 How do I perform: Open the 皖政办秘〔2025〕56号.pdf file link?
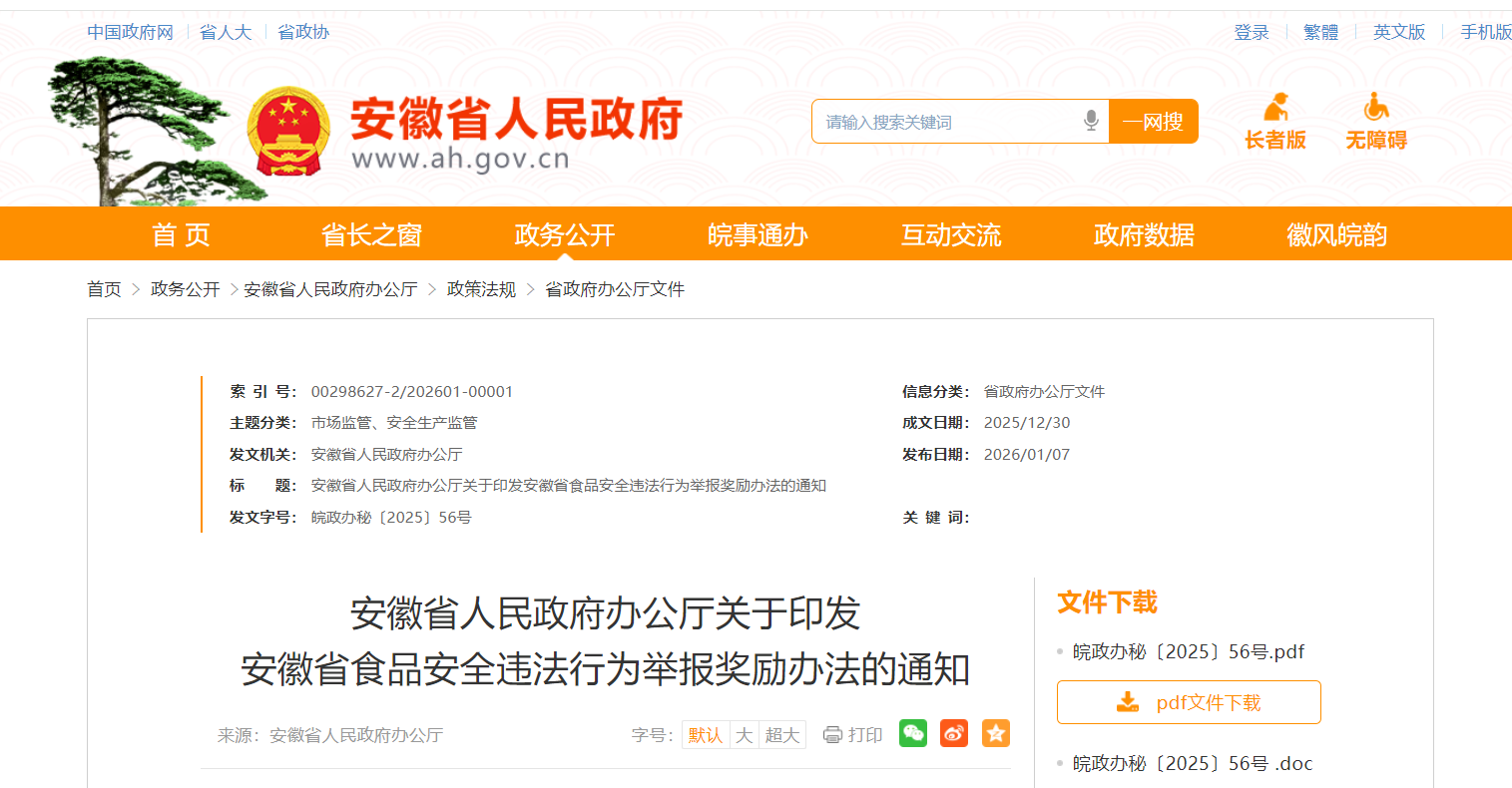click(x=1188, y=651)
